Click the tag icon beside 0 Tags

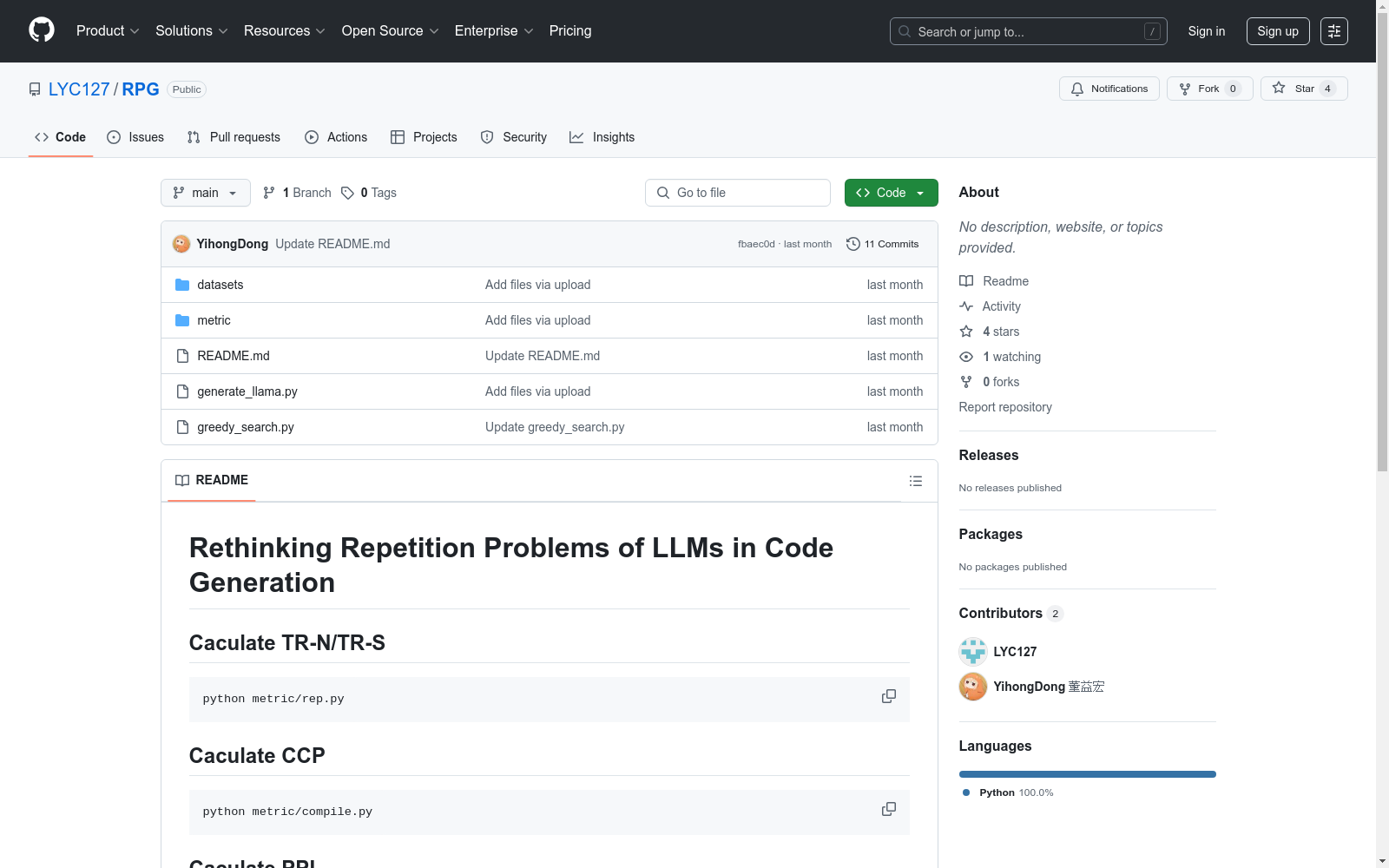point(347,193)
